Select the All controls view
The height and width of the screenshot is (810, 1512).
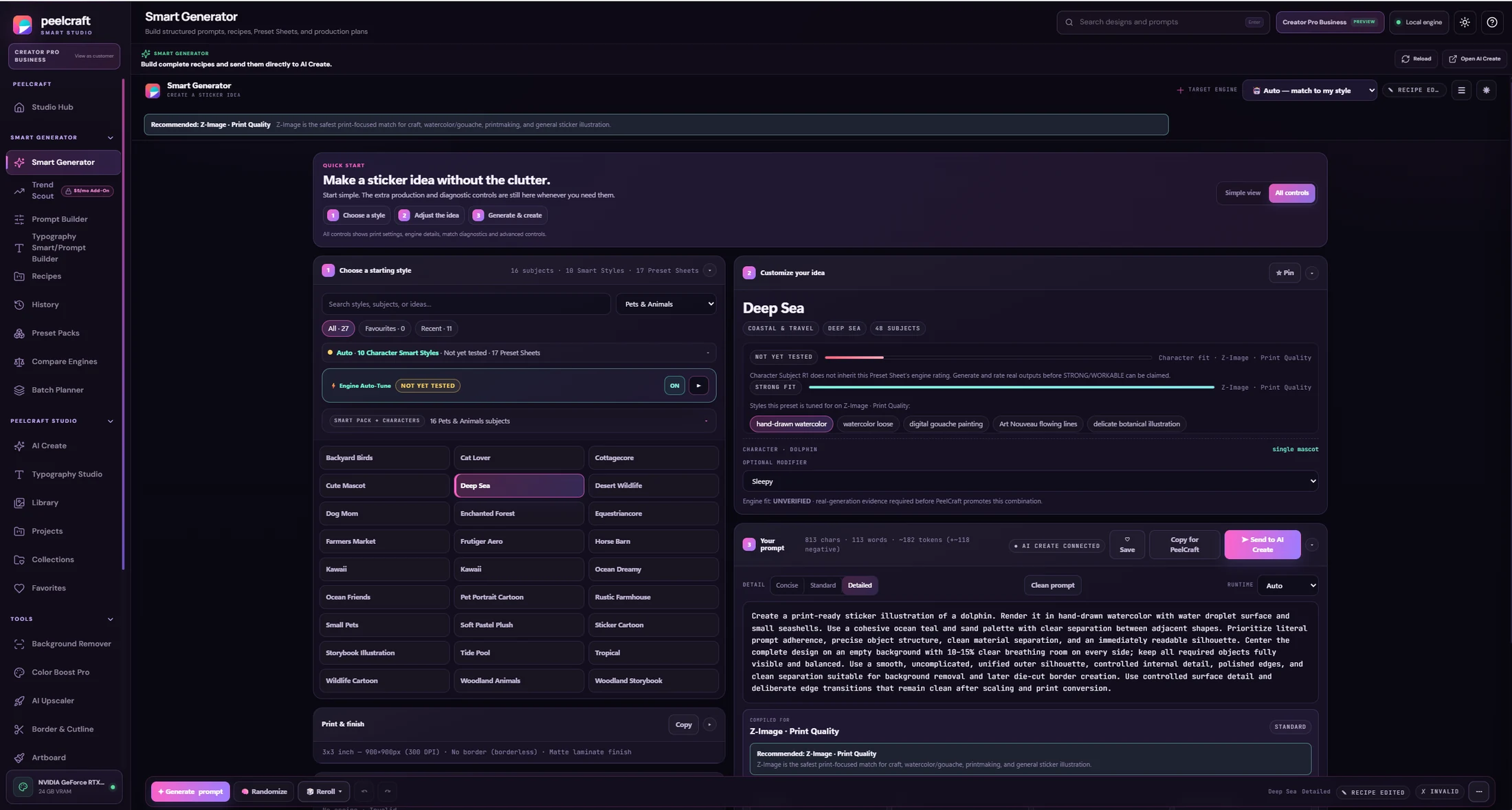(1291, 193)
